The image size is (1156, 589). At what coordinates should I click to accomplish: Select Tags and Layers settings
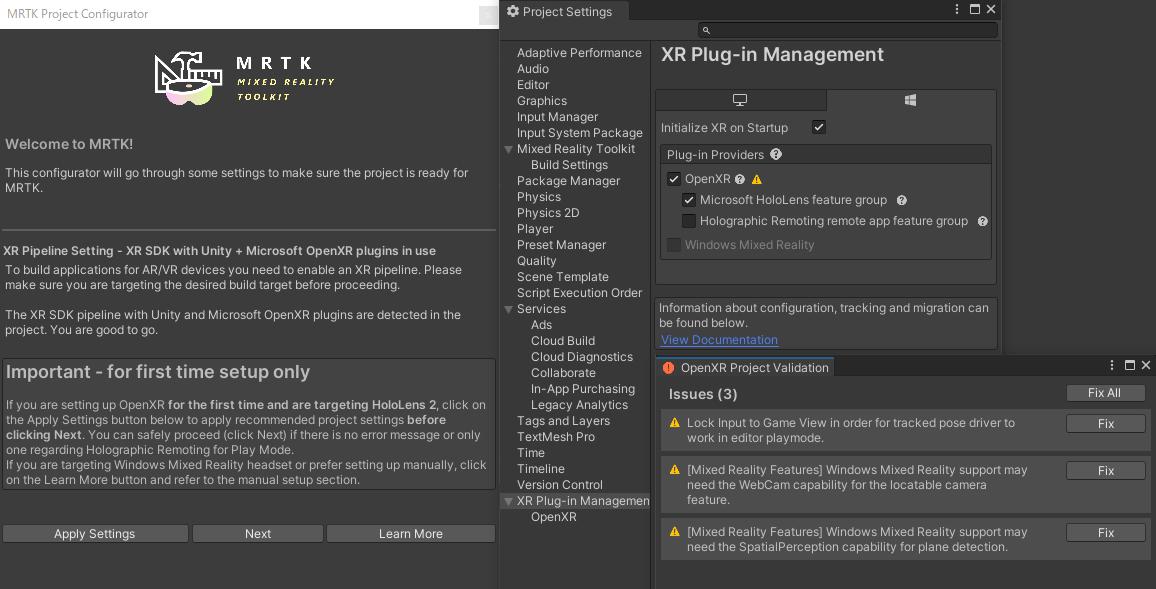[563, 421]
